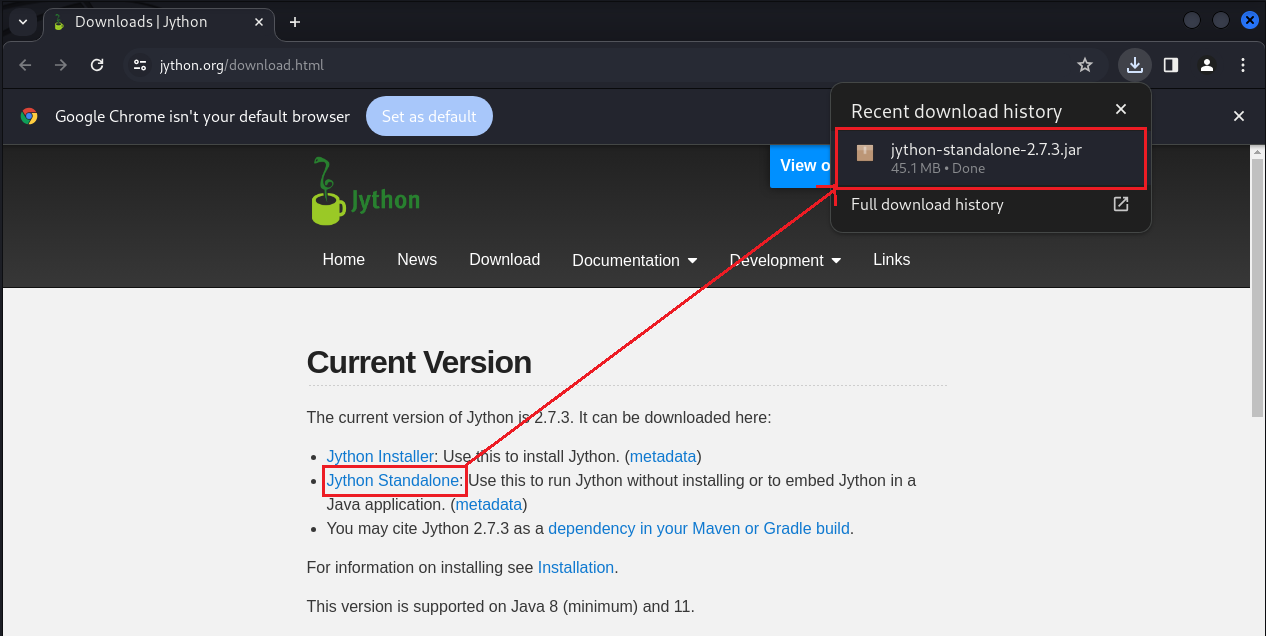
Task: Click Set as default button
Action: [x=429, y=116]
